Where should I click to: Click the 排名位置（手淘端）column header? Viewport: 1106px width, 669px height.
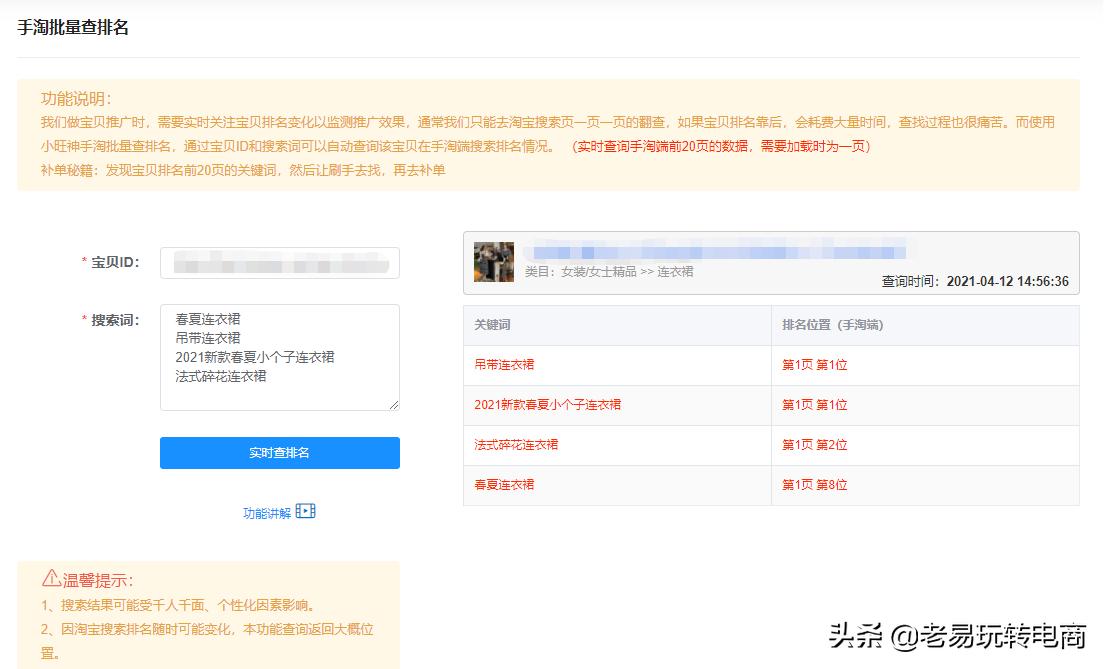(833, 326)
